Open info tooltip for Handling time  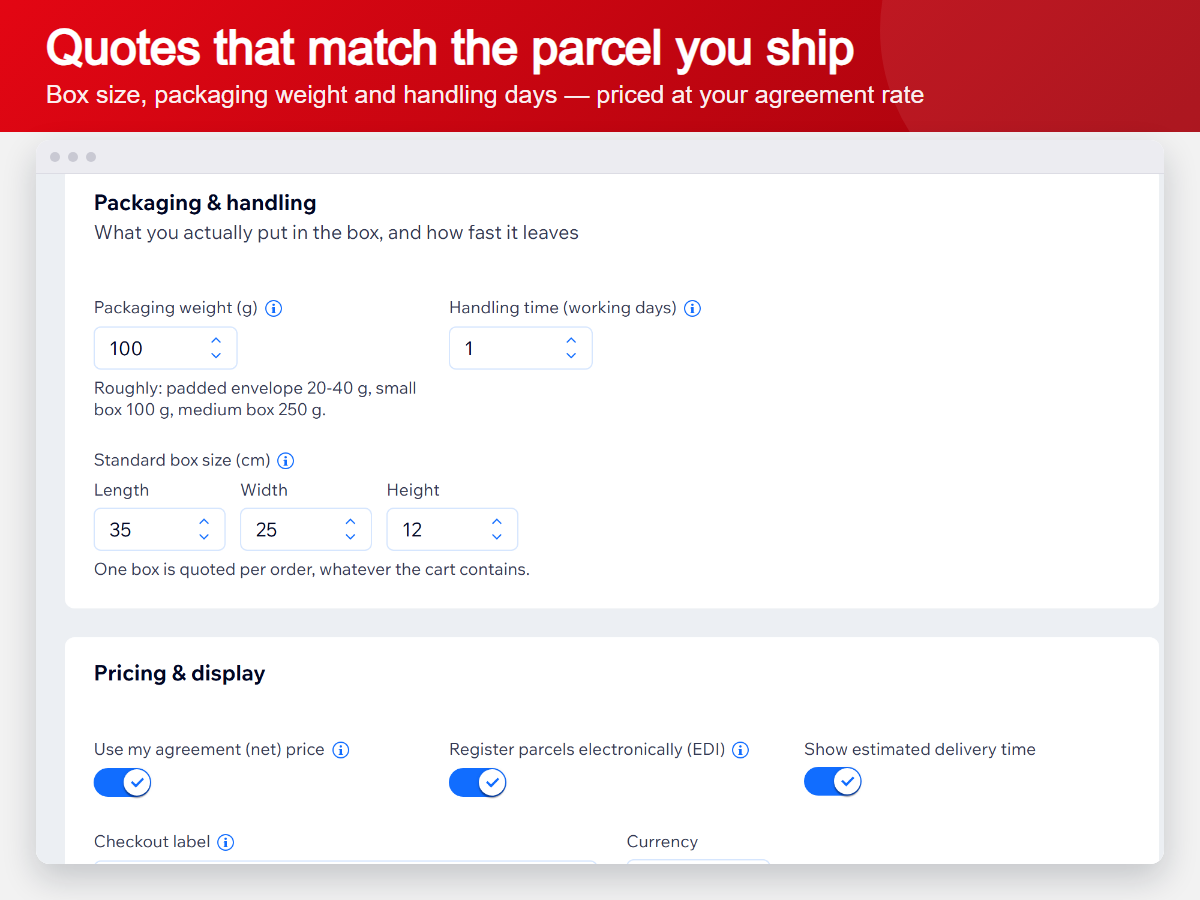(692, 308)
